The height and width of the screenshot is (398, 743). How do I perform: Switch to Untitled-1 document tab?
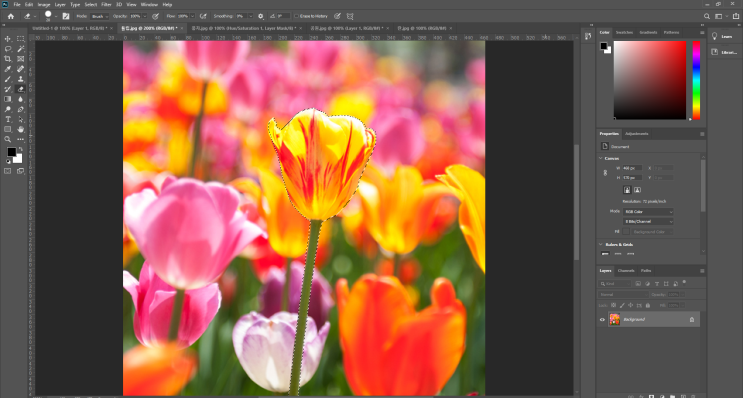click(x=71, y=28)
